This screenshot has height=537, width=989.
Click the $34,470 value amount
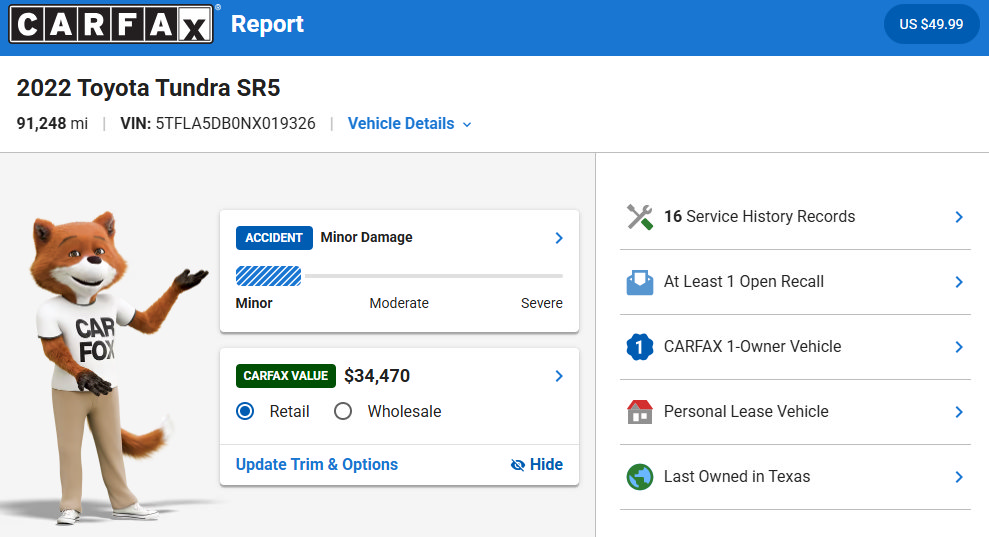(377, 376)
